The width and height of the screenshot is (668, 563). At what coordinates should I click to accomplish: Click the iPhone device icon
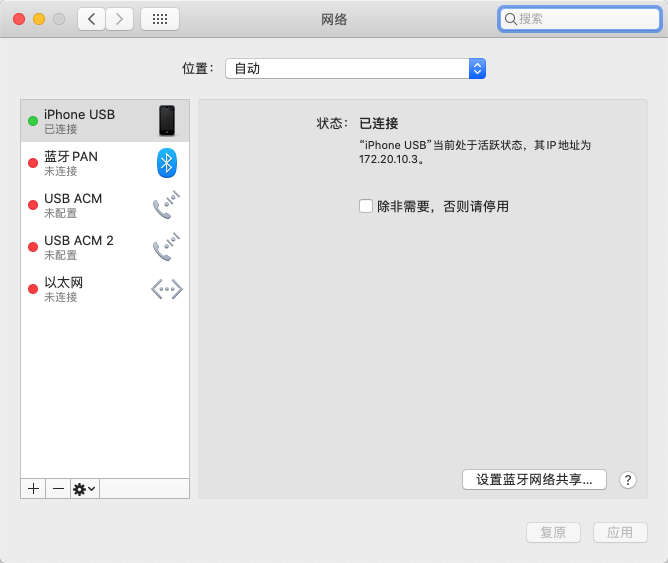click(x=167, y=121)
